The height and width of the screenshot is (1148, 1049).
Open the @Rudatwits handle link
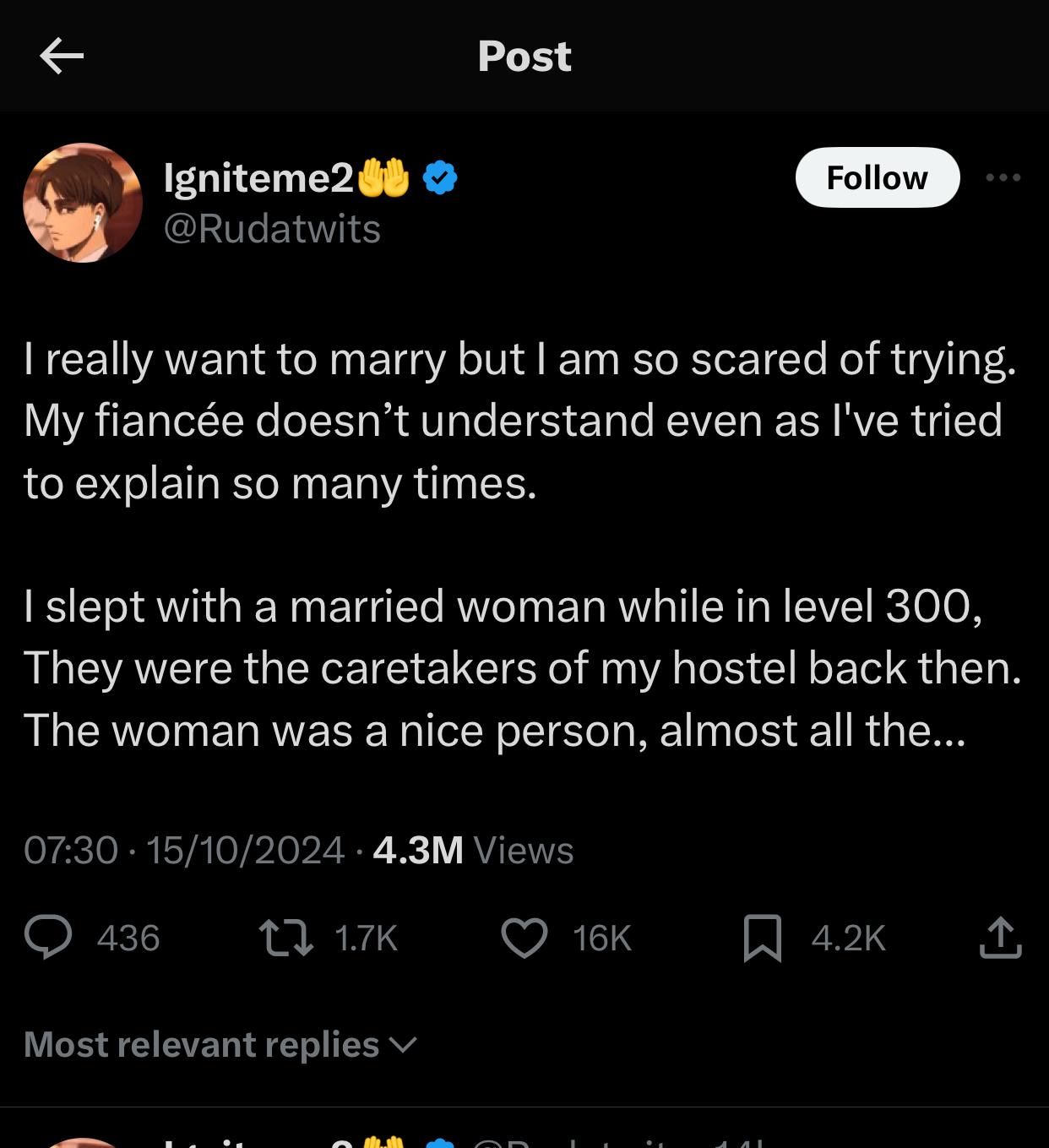pos(272,229)
